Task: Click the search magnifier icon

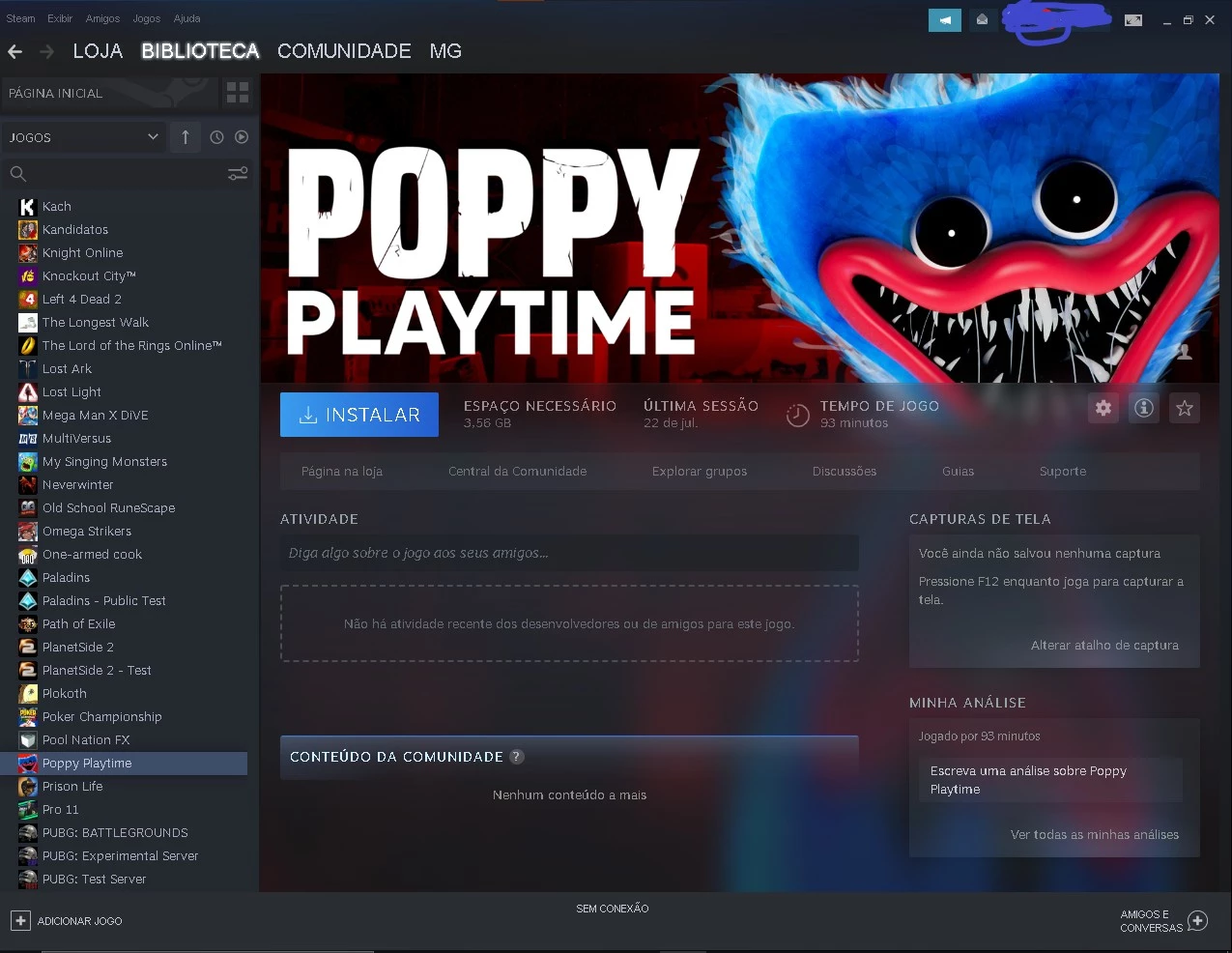Action: point(17,174)
